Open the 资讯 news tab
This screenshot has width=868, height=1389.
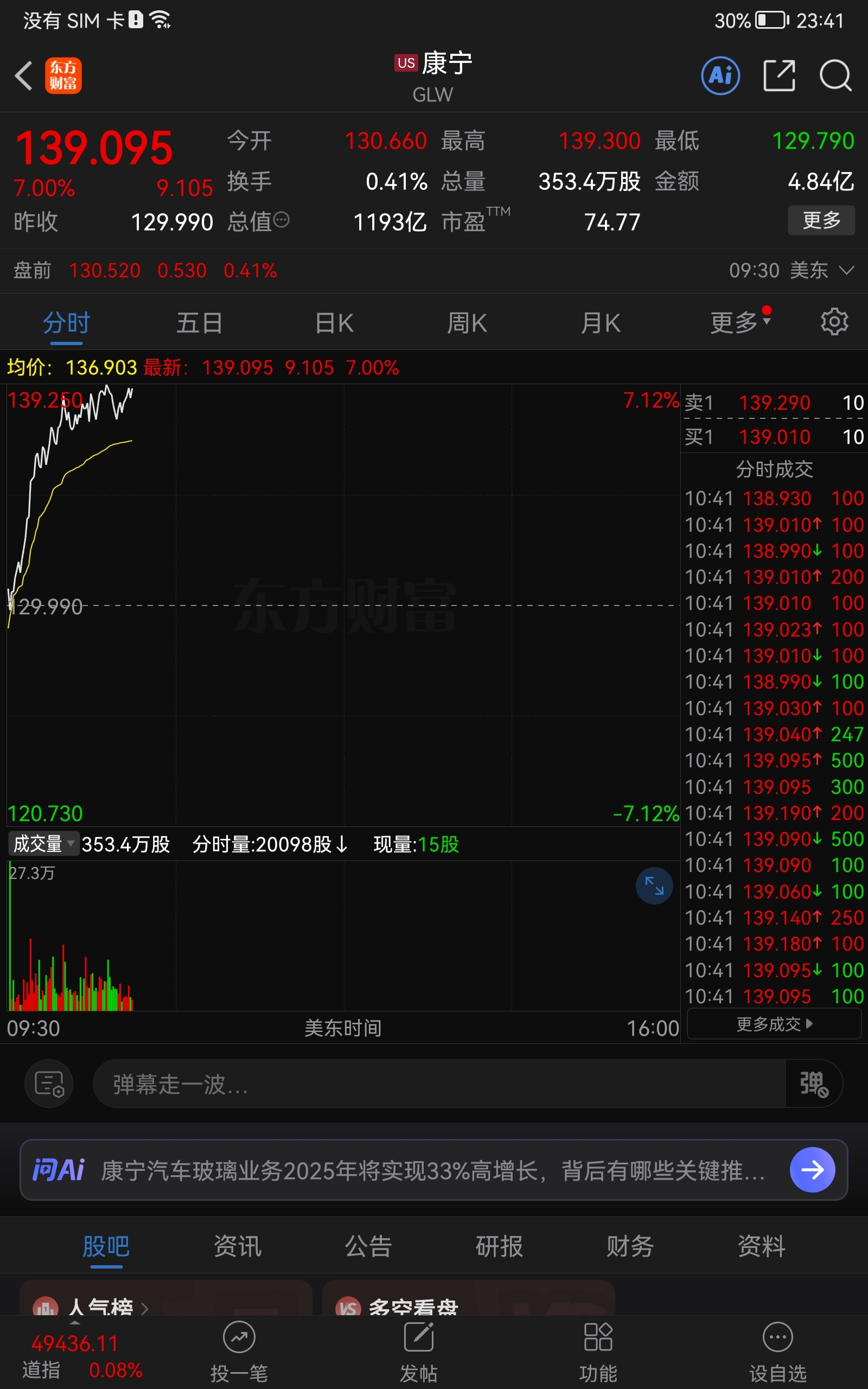(x=238, y=1246)
